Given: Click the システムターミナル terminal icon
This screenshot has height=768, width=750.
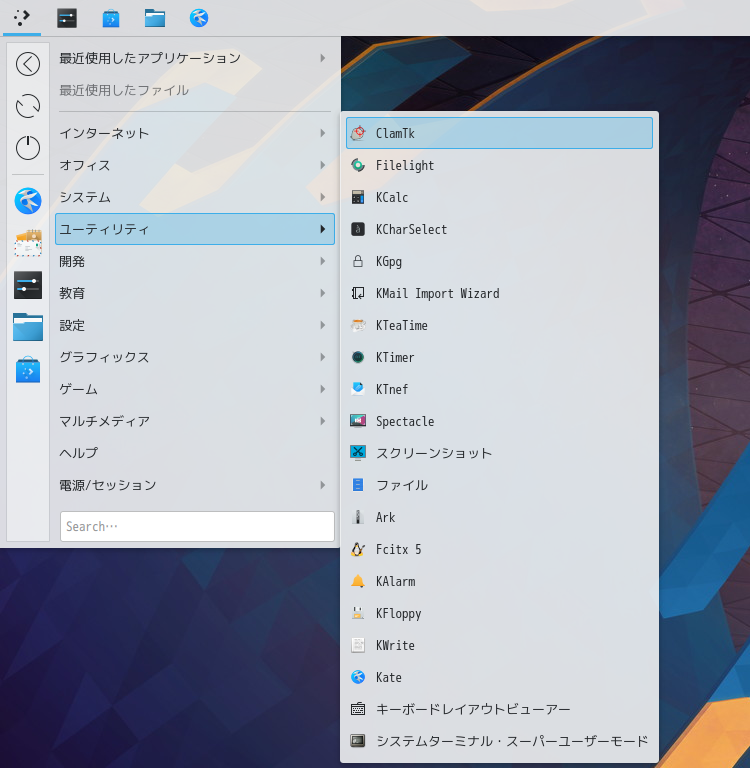Looking at the screenshot, I should coord(358,741).
